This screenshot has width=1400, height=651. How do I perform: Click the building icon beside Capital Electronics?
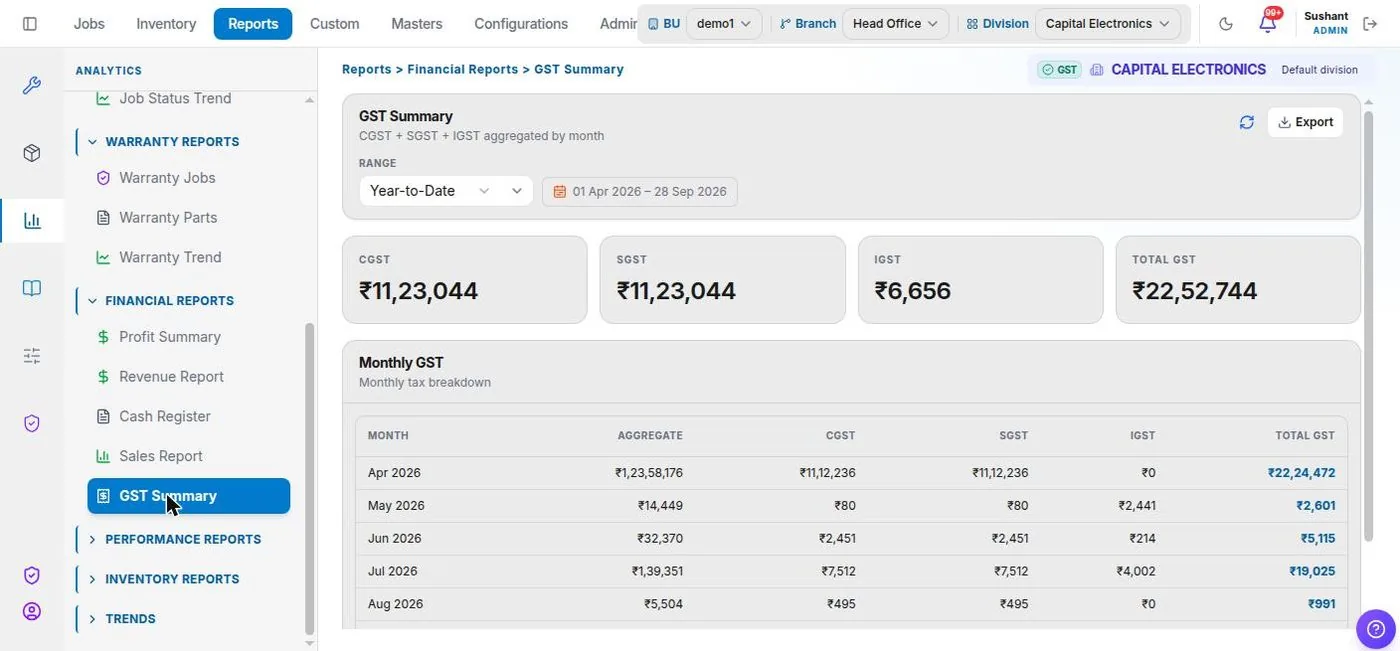coord(1097,70)
